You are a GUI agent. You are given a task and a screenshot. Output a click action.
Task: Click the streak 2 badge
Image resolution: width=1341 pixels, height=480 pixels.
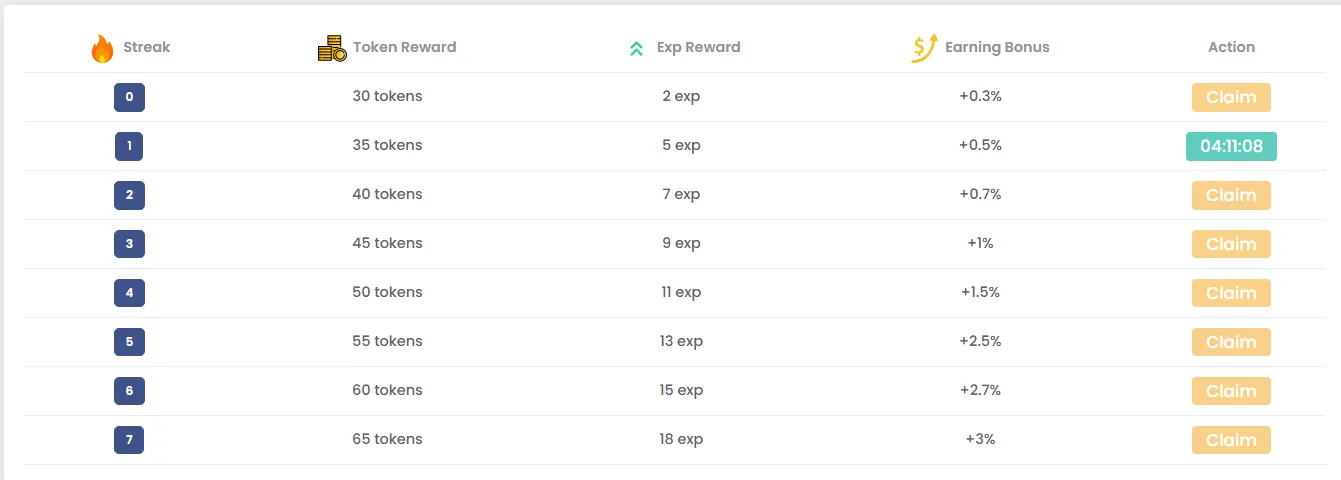tap(129, 195)
